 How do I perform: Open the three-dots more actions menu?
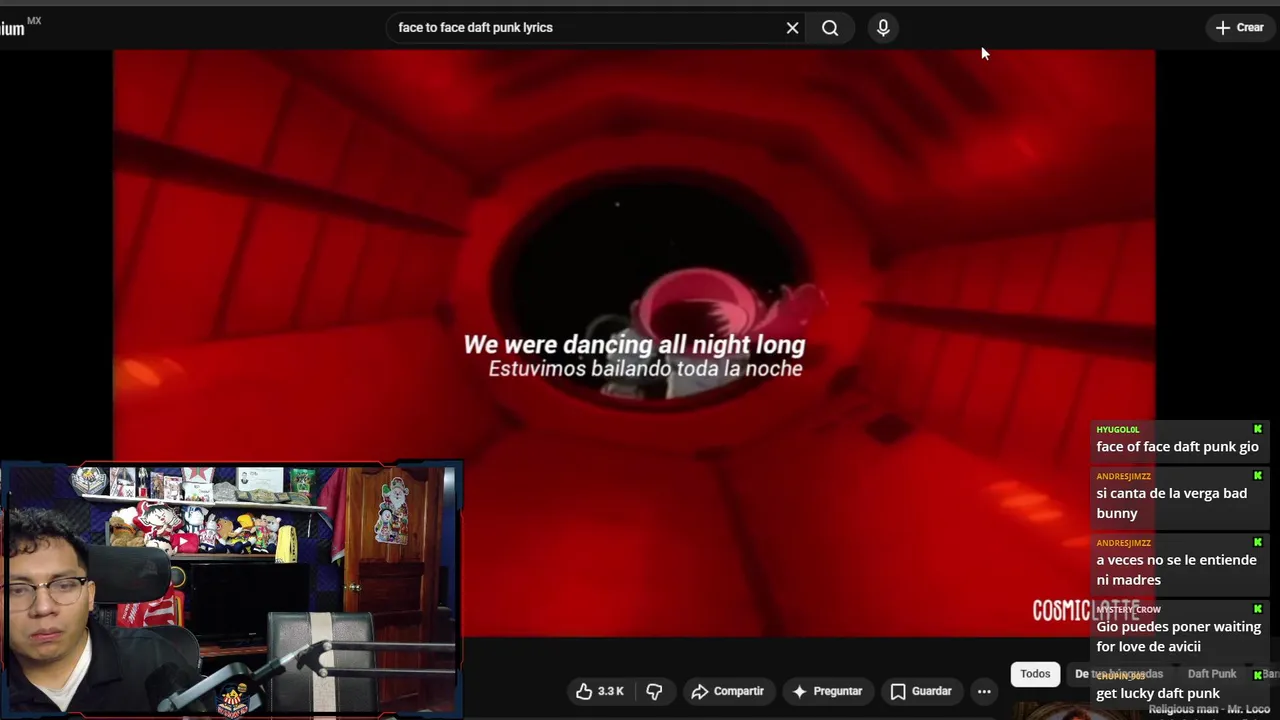pyautogui.click(x=984, y=691)
